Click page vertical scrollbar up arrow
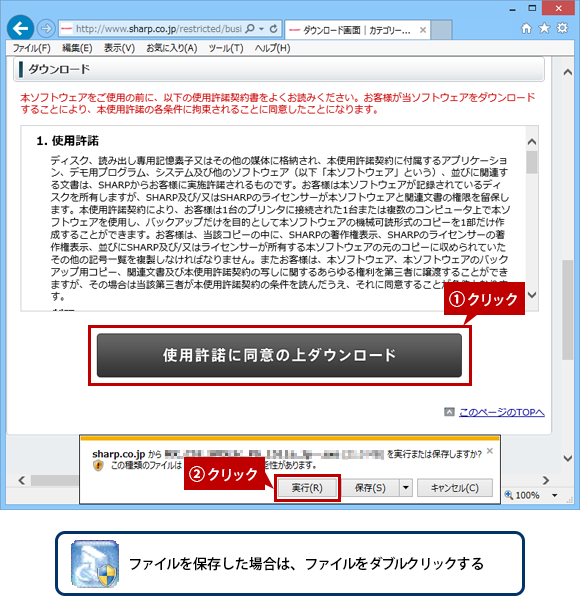This screenshot has width=580, height=600. [568, 72]
